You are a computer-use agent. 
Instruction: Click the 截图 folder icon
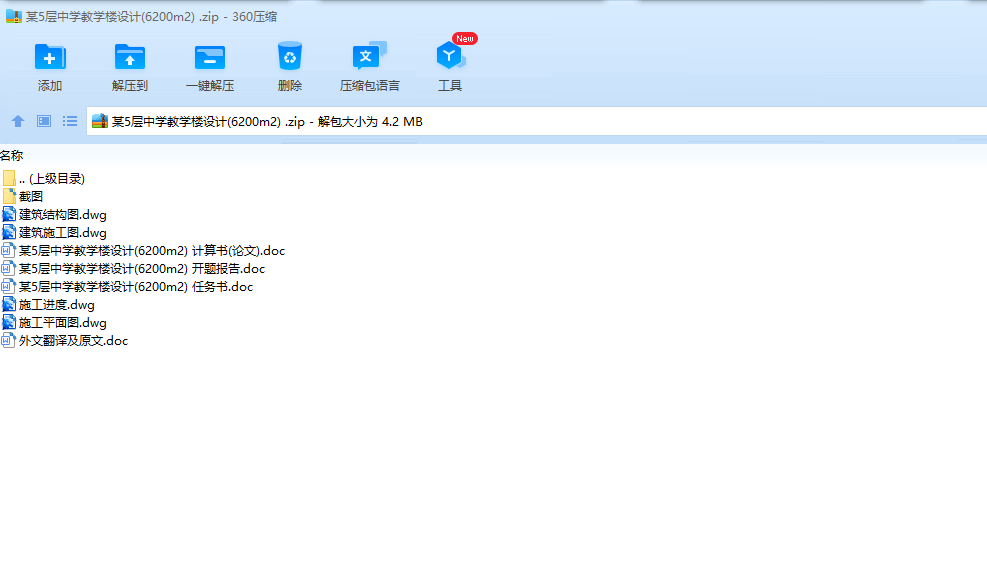(x=9, y=196)
